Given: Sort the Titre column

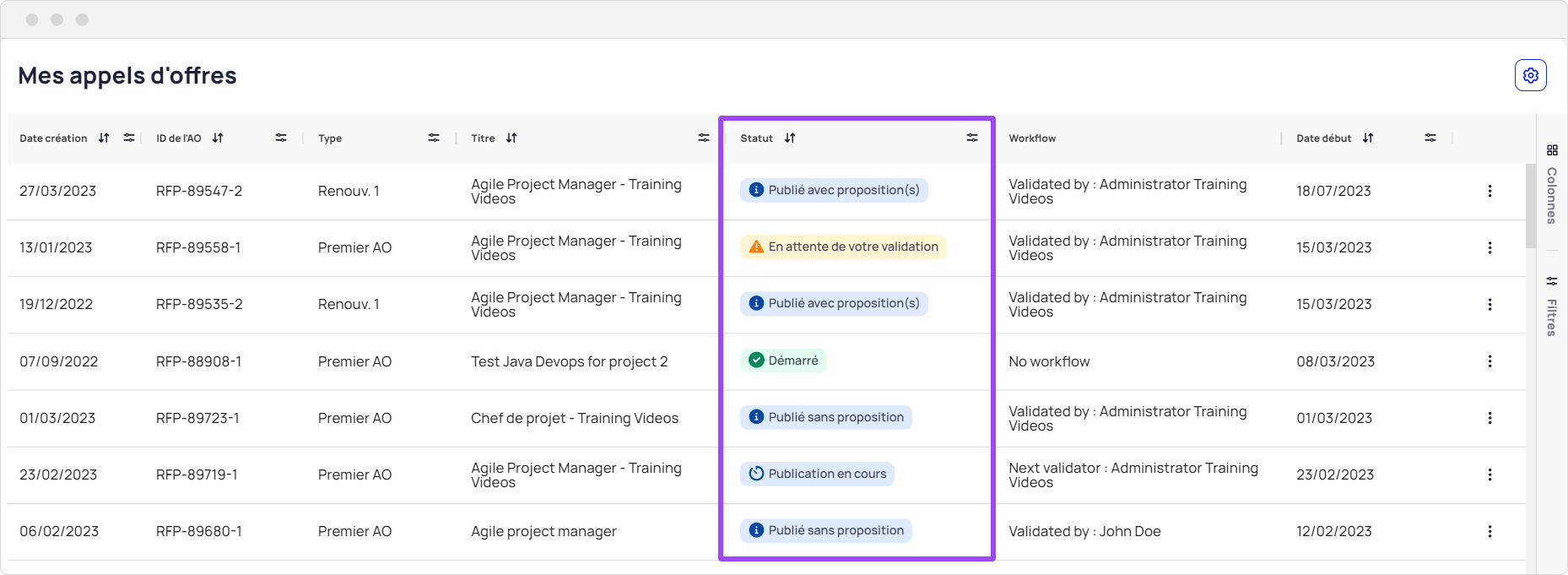Looking at the screenshot, I should 511,138.
